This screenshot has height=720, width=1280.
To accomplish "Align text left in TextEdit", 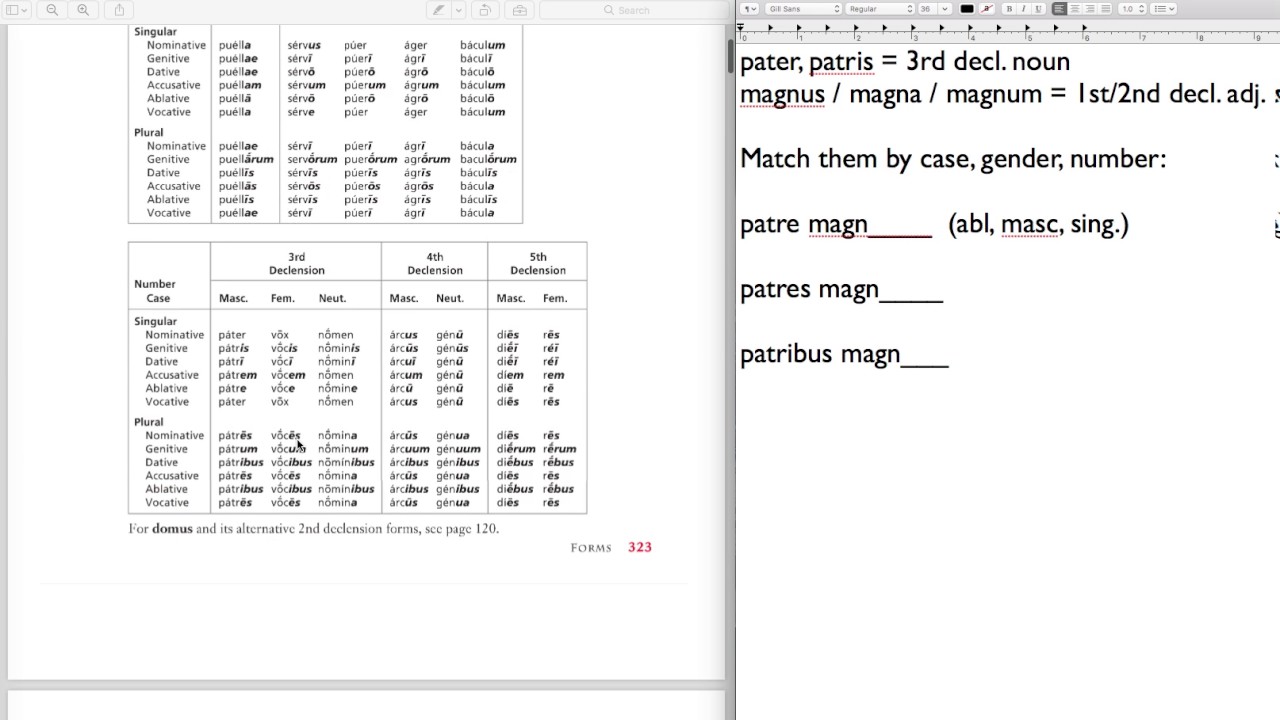I will 1059,9.
